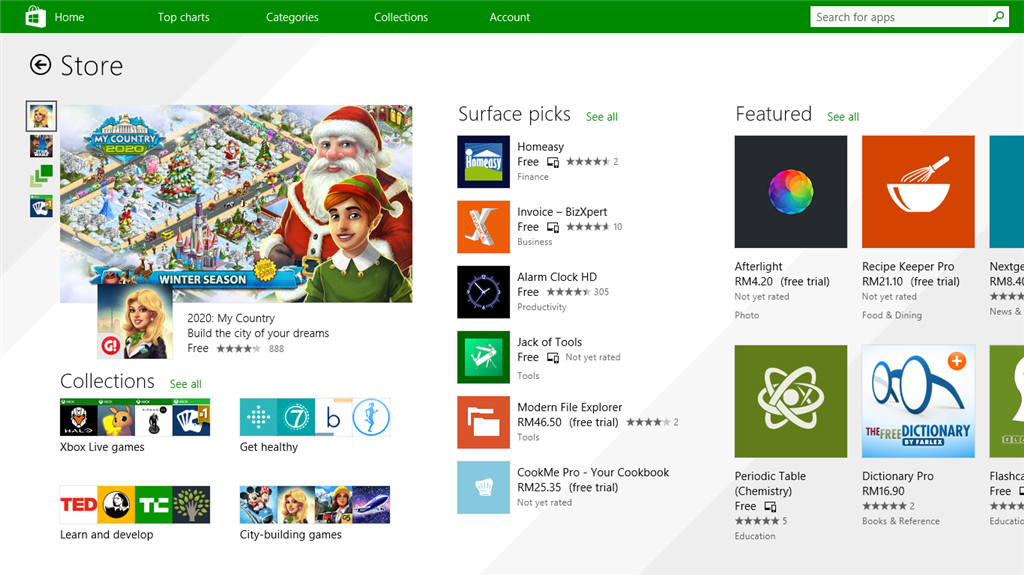Image resolution: width=1024 pixels, height=575 pixels.
Task: Open the Afterlight app tile
Action: (x=790, y=191)
